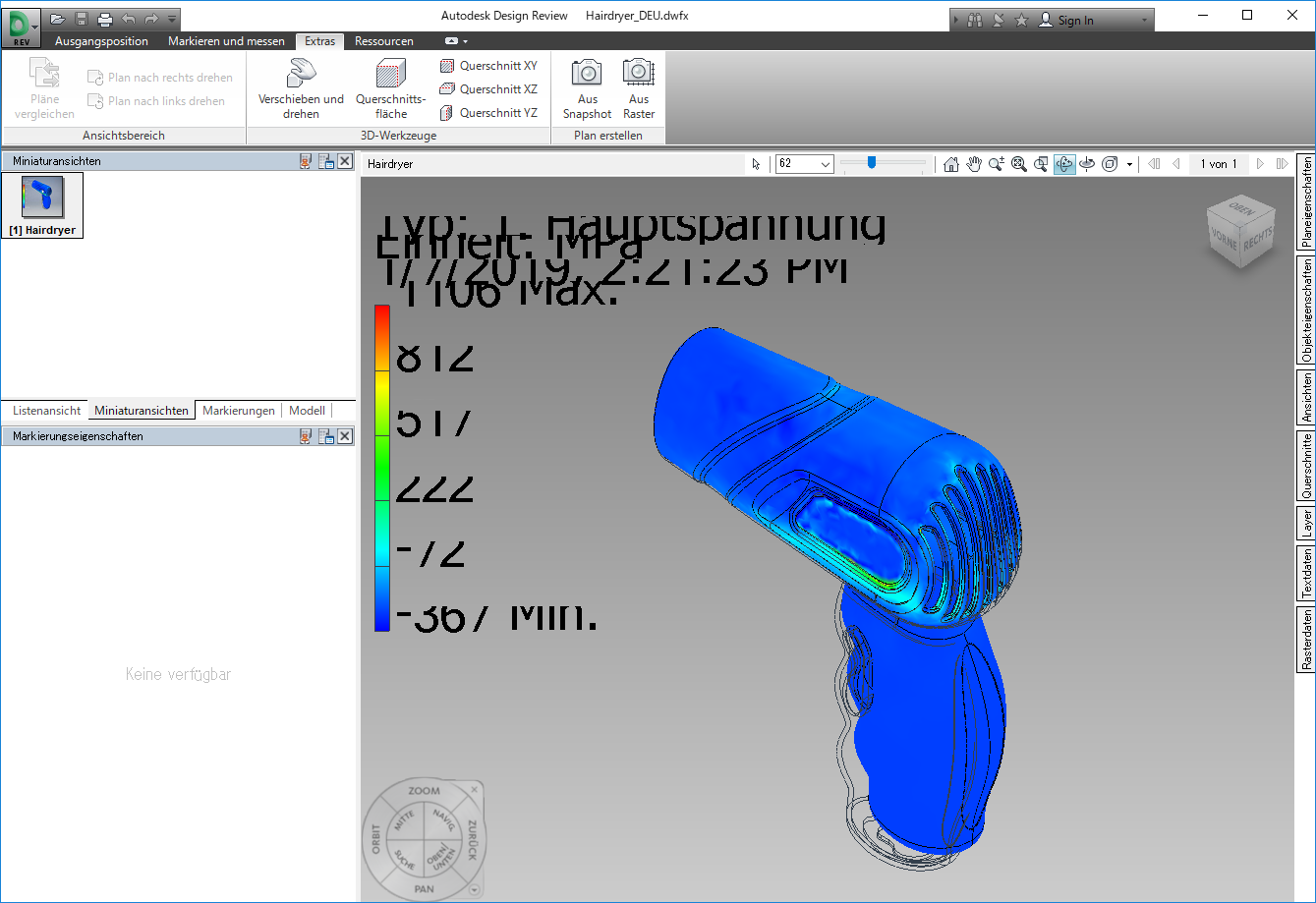Create plan Aus Snapshot

click(588, 87)
